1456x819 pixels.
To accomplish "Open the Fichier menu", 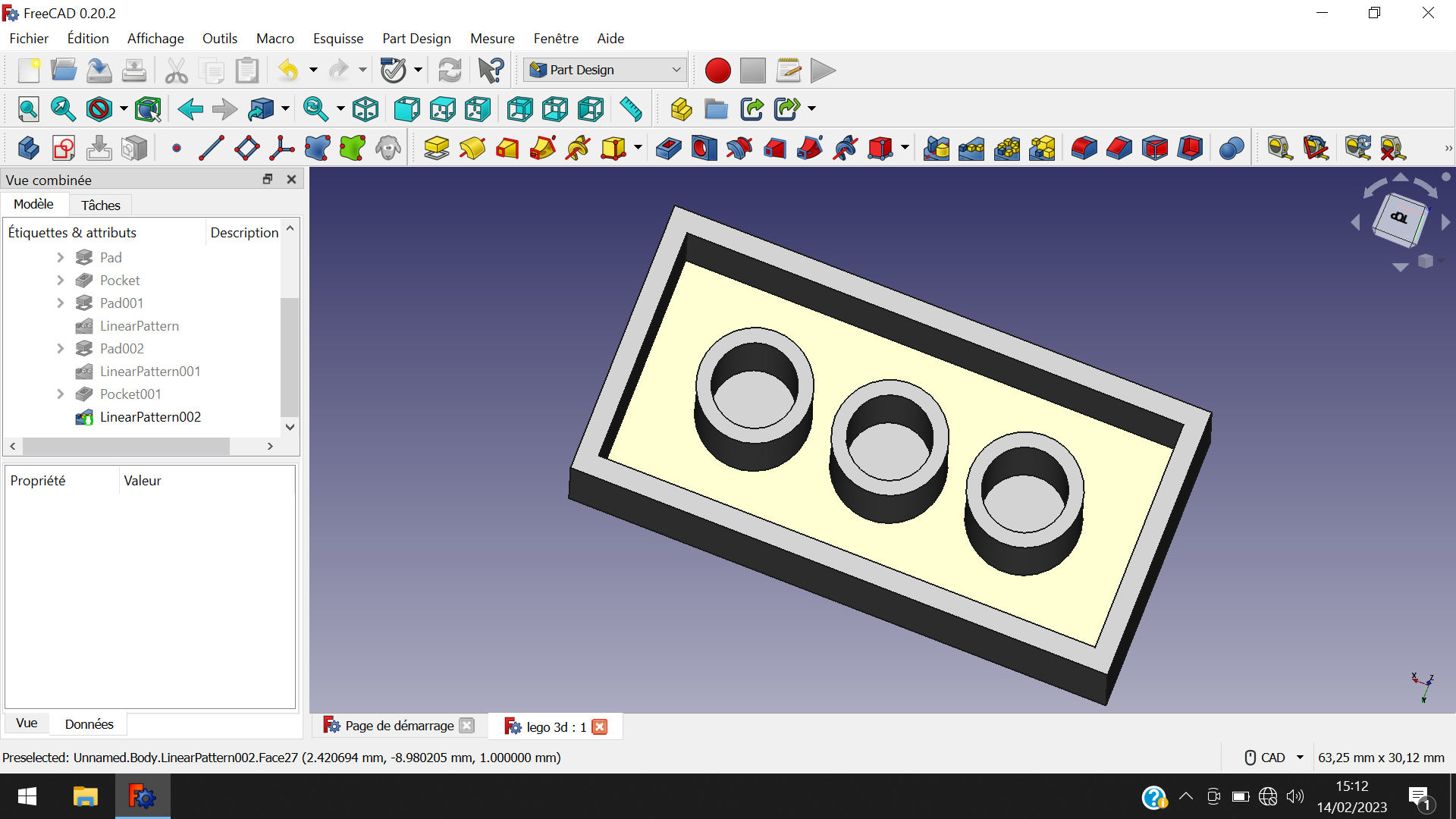I will click(29, 39).
